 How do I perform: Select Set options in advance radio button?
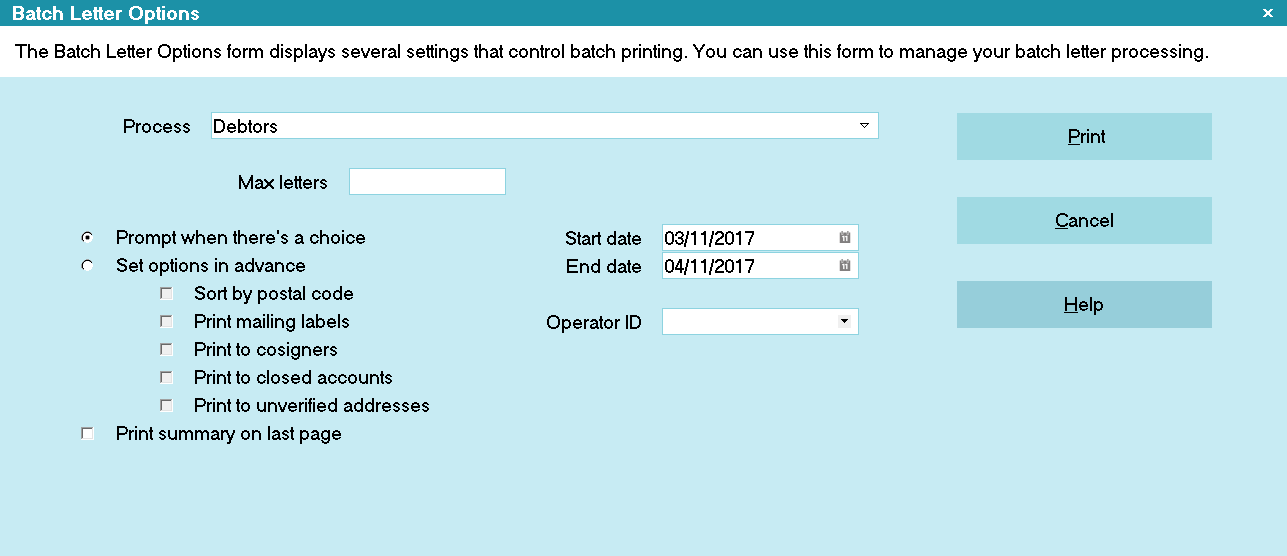pyautogui.click(x=88, y=266)
